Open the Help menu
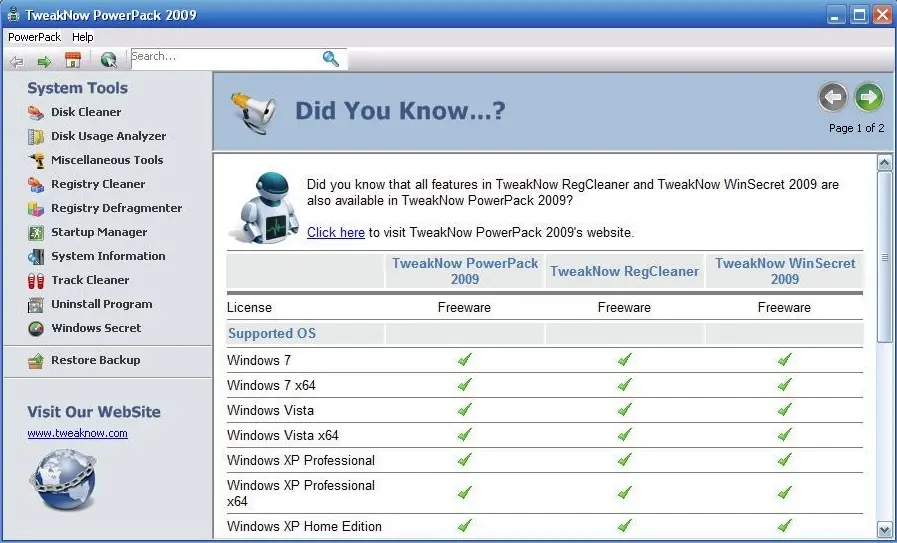This screenshot has height=543, width=897. 82,37
